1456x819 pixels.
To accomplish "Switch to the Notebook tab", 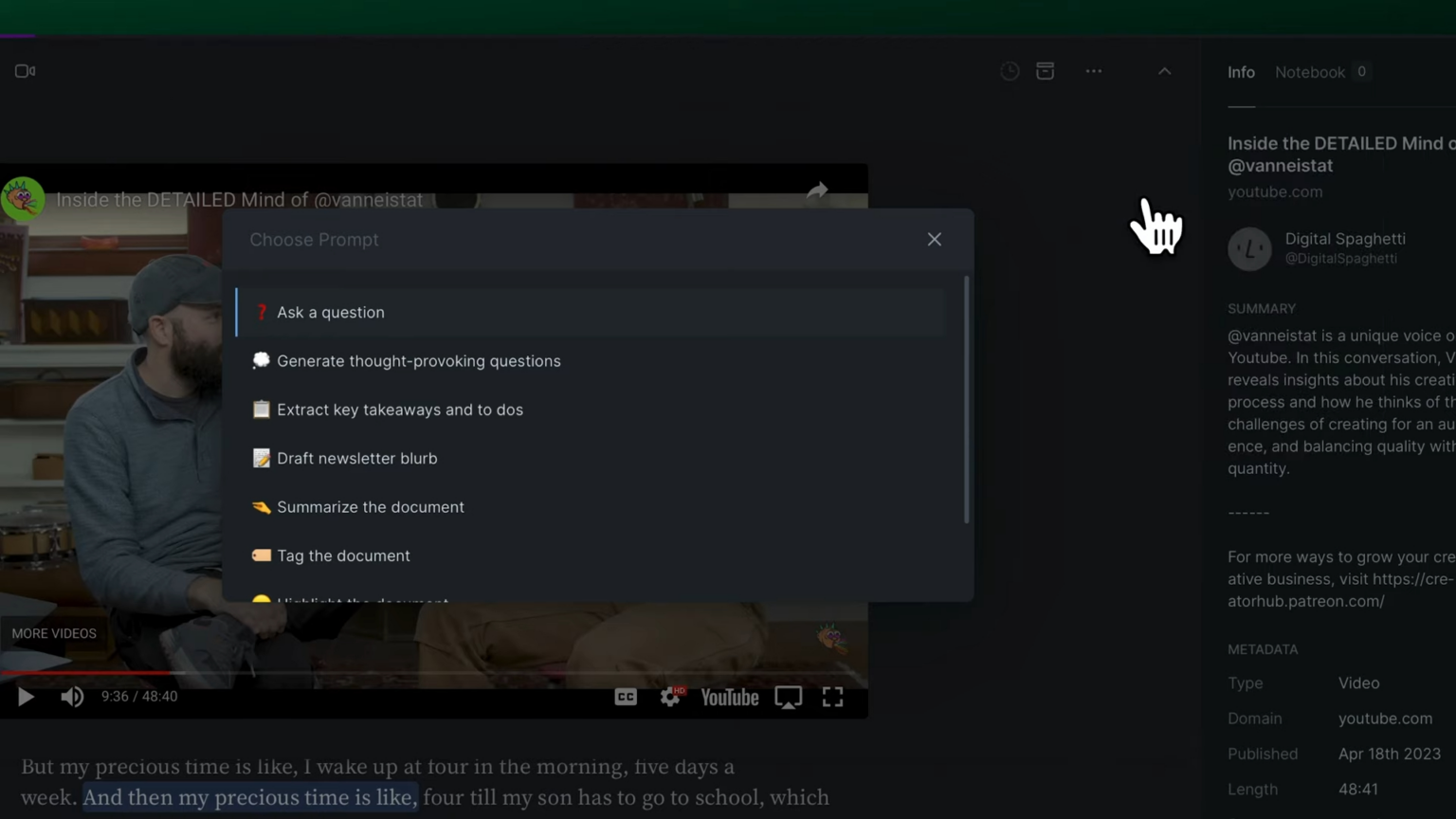I will (x=1309, y=72).
